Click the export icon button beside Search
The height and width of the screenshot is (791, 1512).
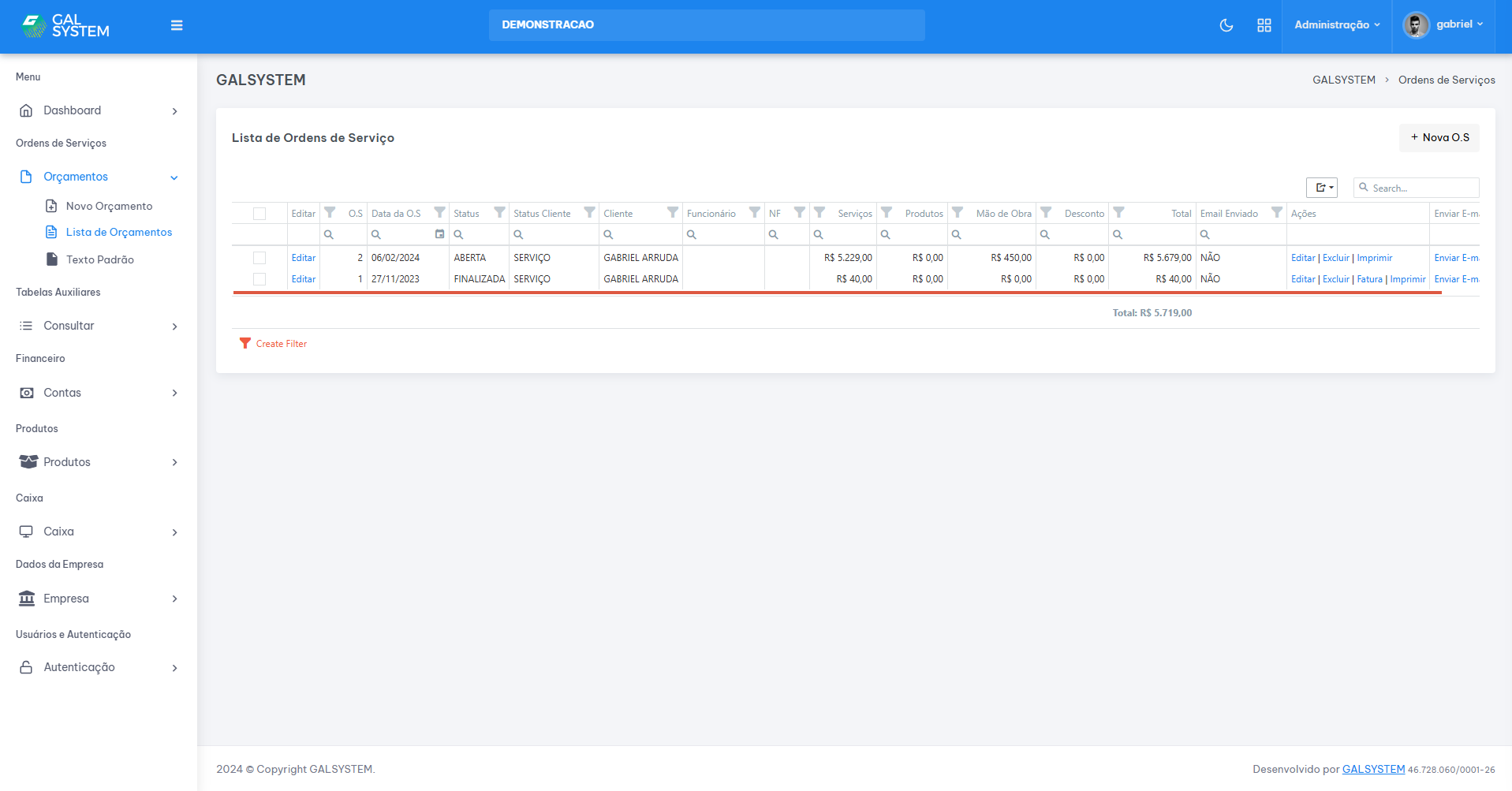(x=1321, y=188)
